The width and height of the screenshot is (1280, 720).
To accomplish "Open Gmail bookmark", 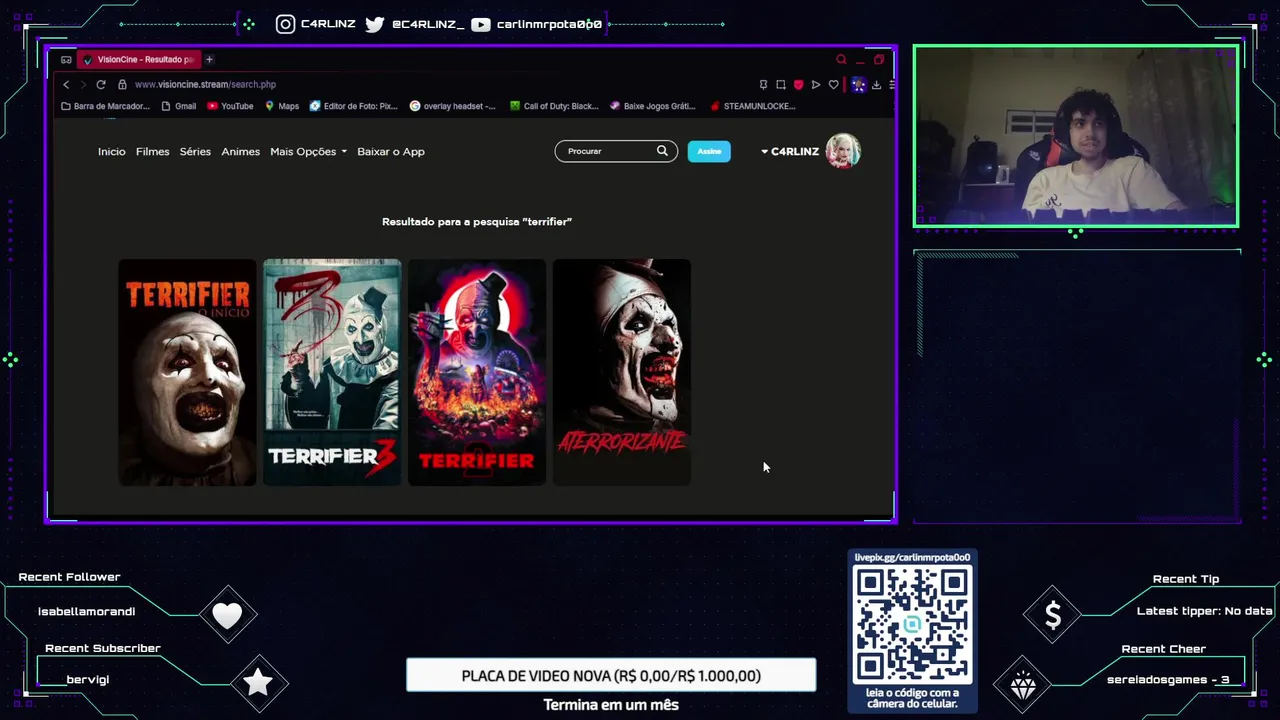I will point(179,106).
